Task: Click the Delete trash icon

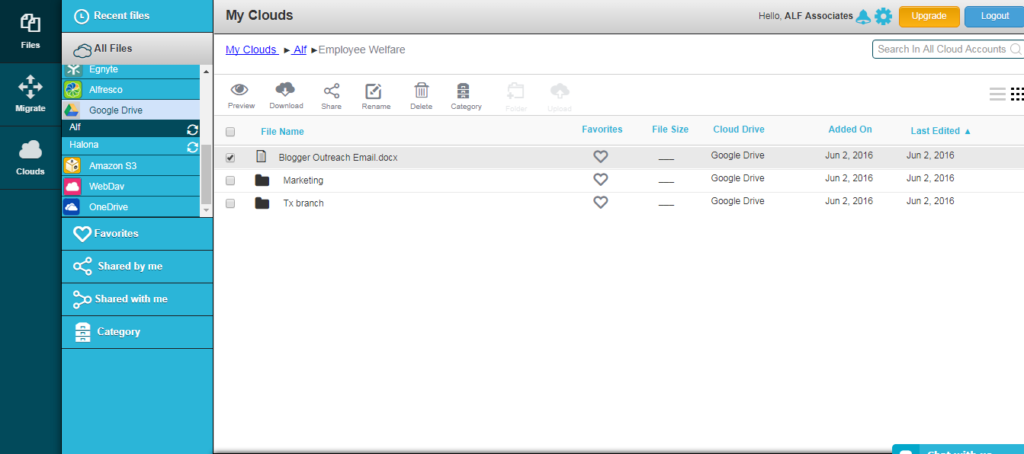Action: [421, 90]
